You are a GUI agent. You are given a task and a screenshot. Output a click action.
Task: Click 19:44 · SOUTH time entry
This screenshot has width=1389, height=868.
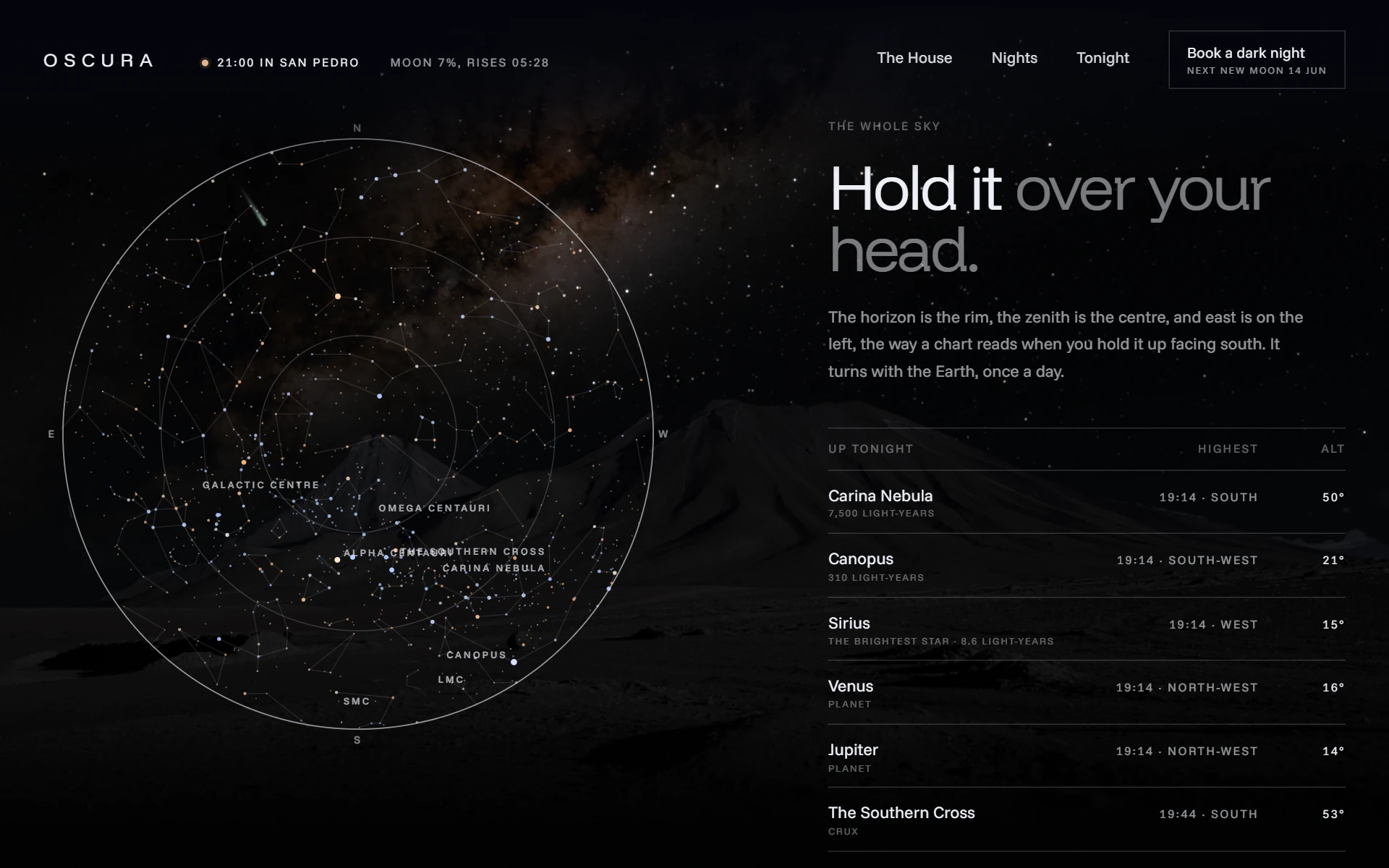click(x=1208, y=814)
